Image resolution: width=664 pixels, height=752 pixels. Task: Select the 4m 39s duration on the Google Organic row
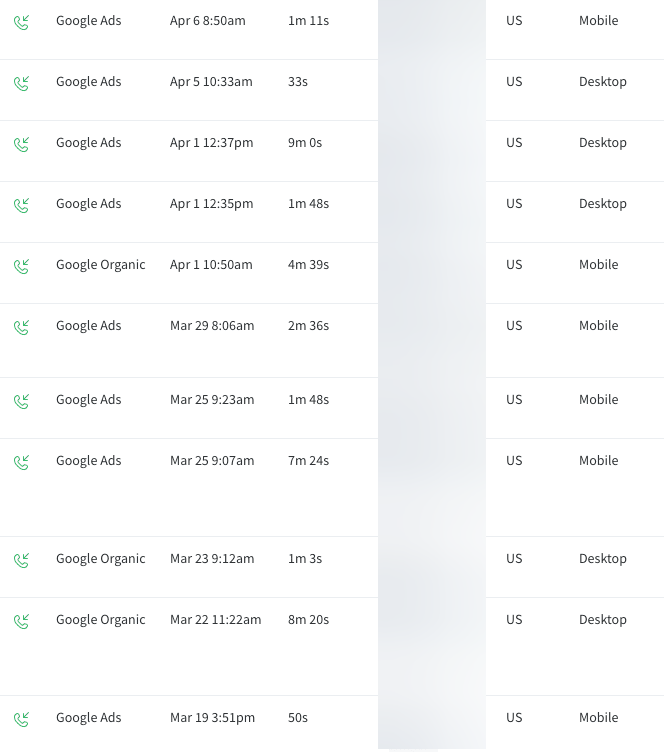(308, 265)
